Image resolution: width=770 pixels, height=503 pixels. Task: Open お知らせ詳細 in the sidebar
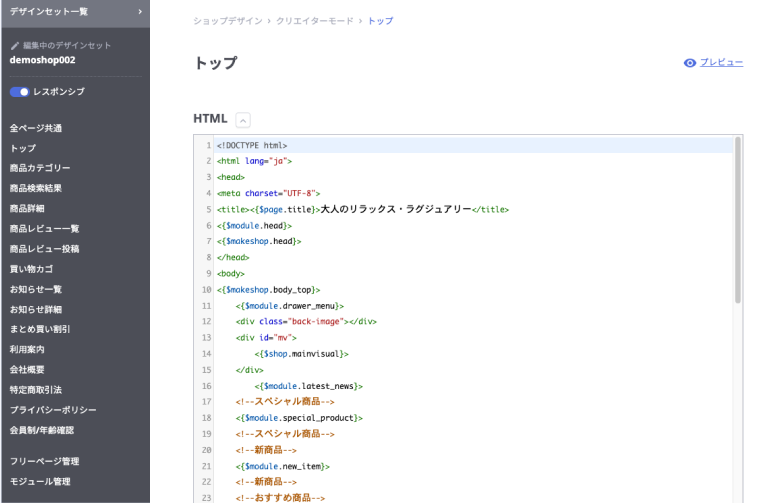coord(36,309)
